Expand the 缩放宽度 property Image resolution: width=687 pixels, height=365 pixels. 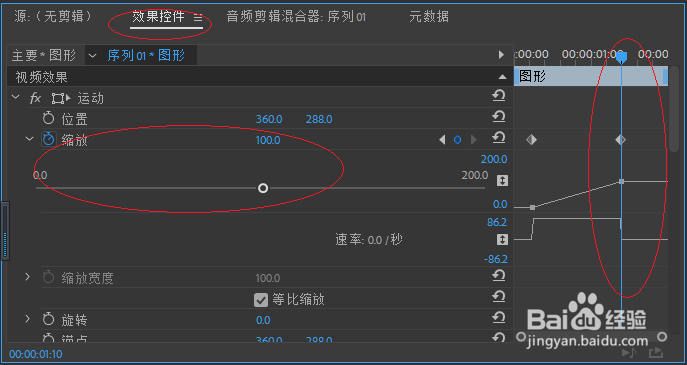click(x=27, y=277)
